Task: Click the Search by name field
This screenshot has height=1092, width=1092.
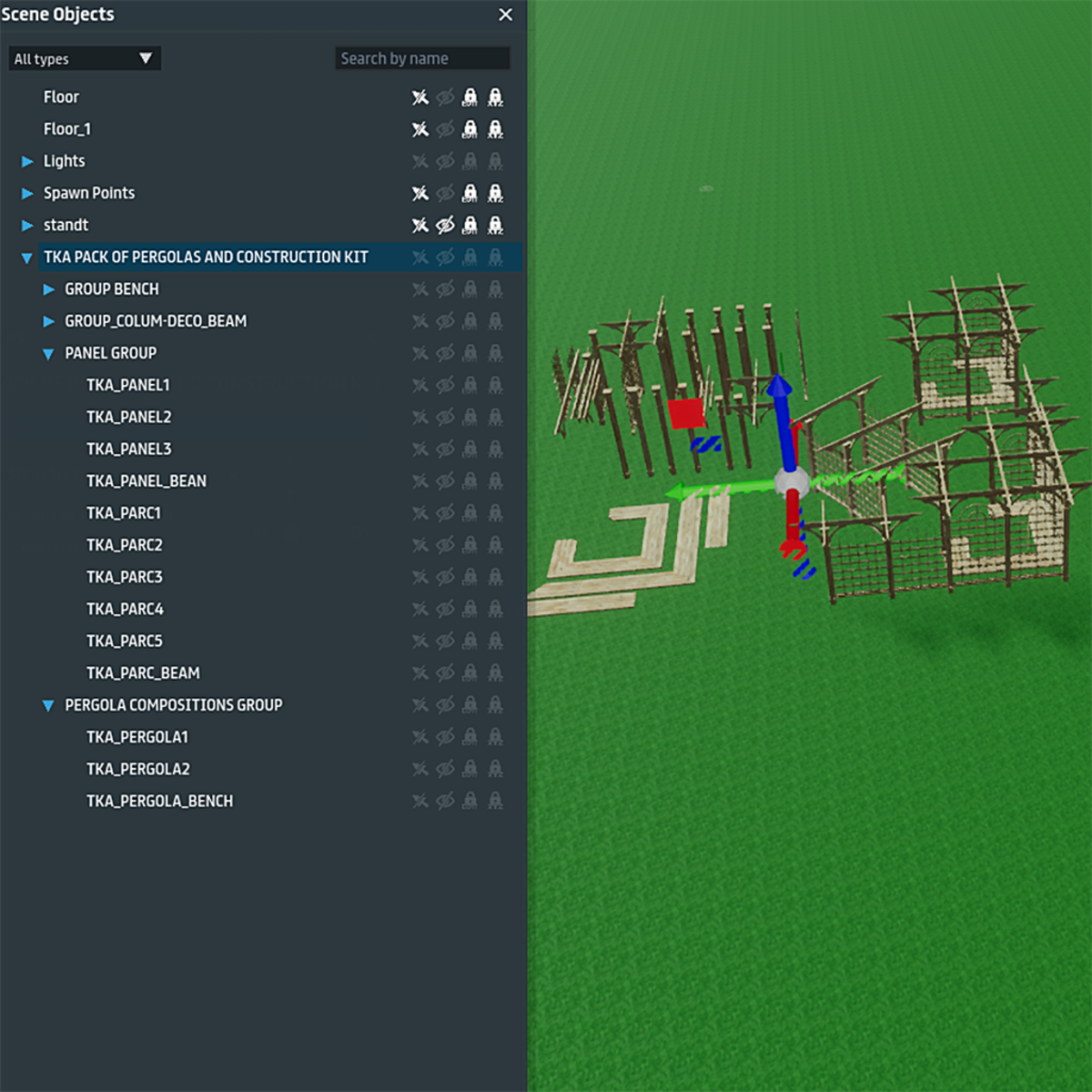Action: tap(421, 59)
